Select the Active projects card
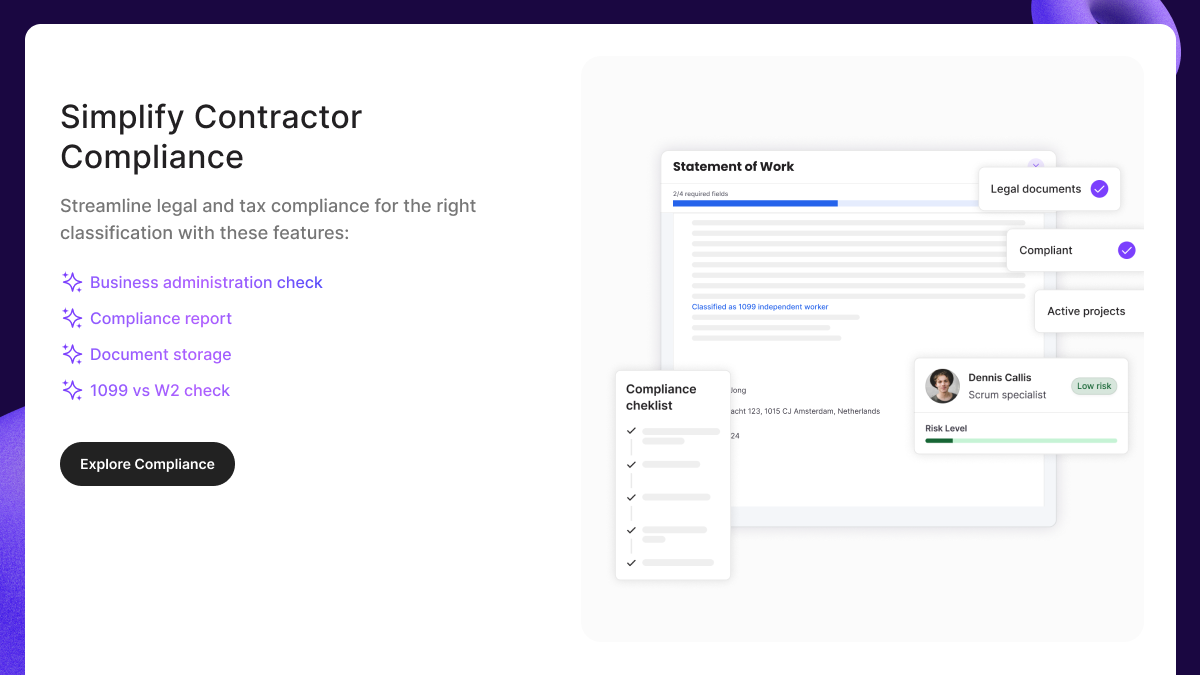Image resolution: width=1200 pixels, height=675 pixels. [x=1089, y=311]
